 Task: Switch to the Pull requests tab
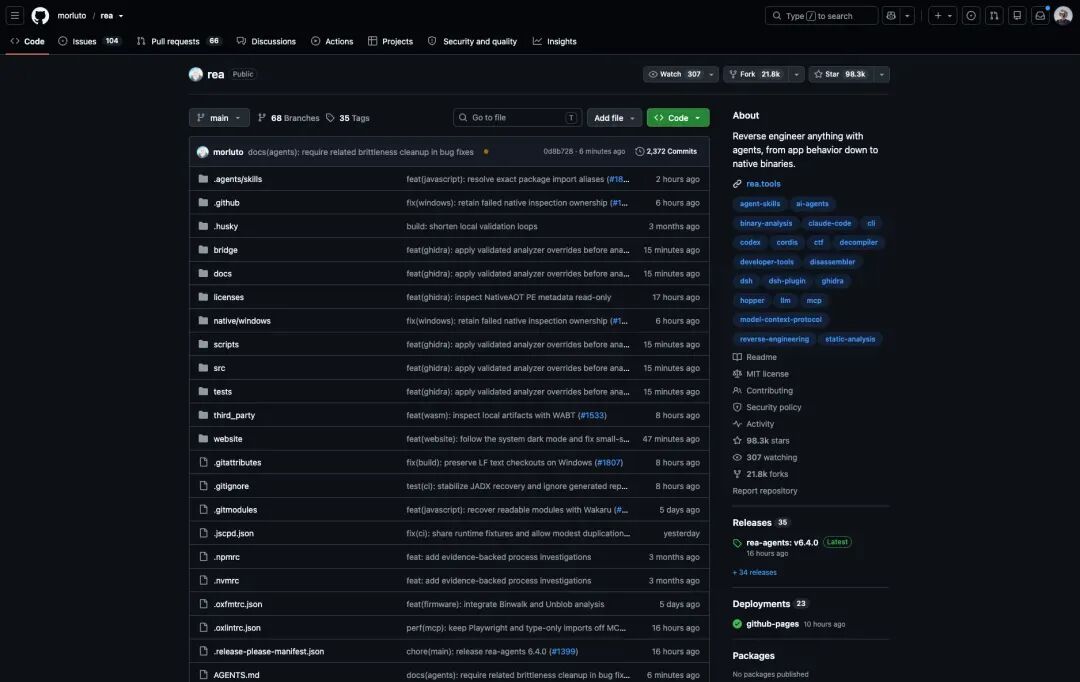point(178,41)
